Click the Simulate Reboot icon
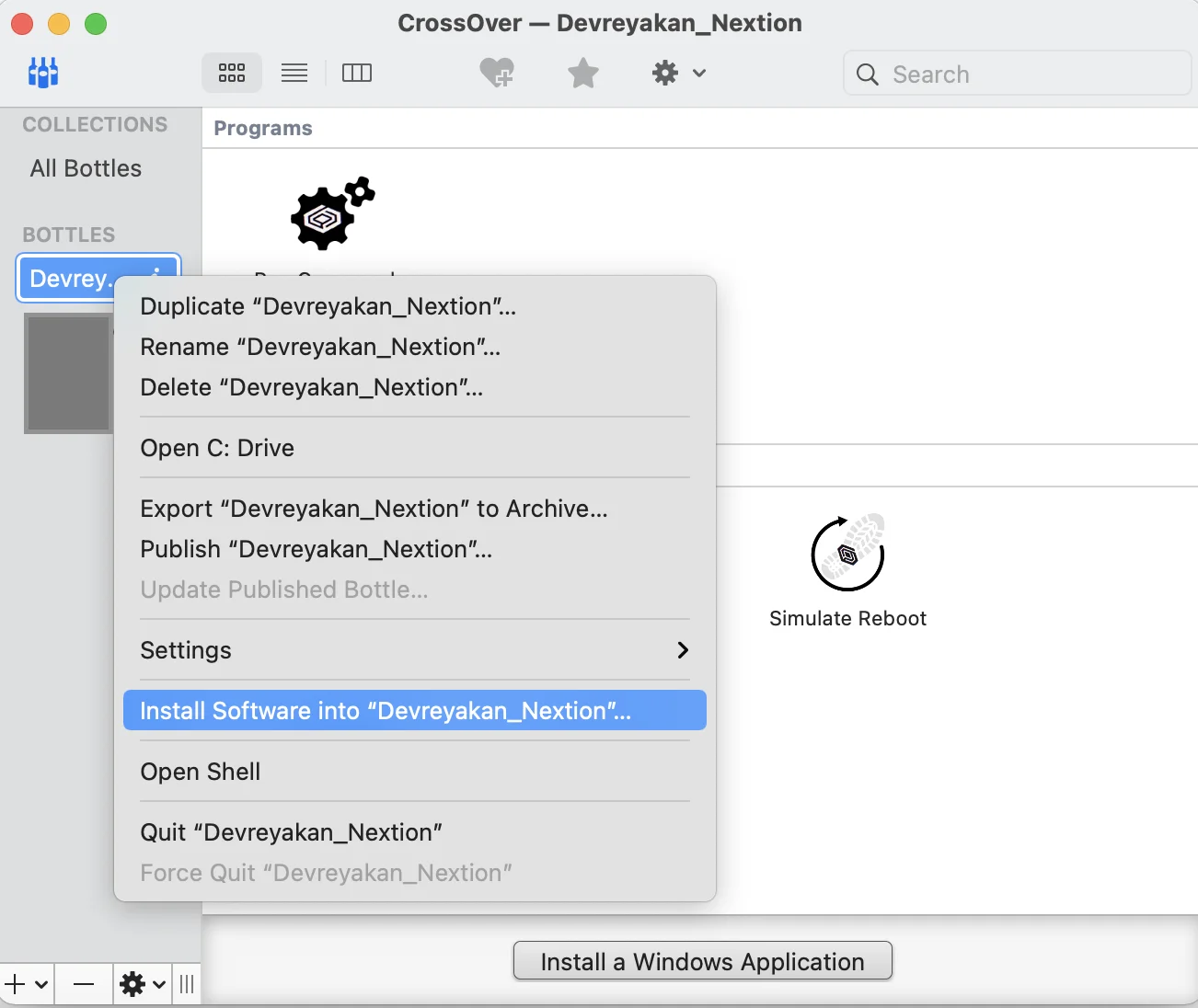 tap(847, 553)
